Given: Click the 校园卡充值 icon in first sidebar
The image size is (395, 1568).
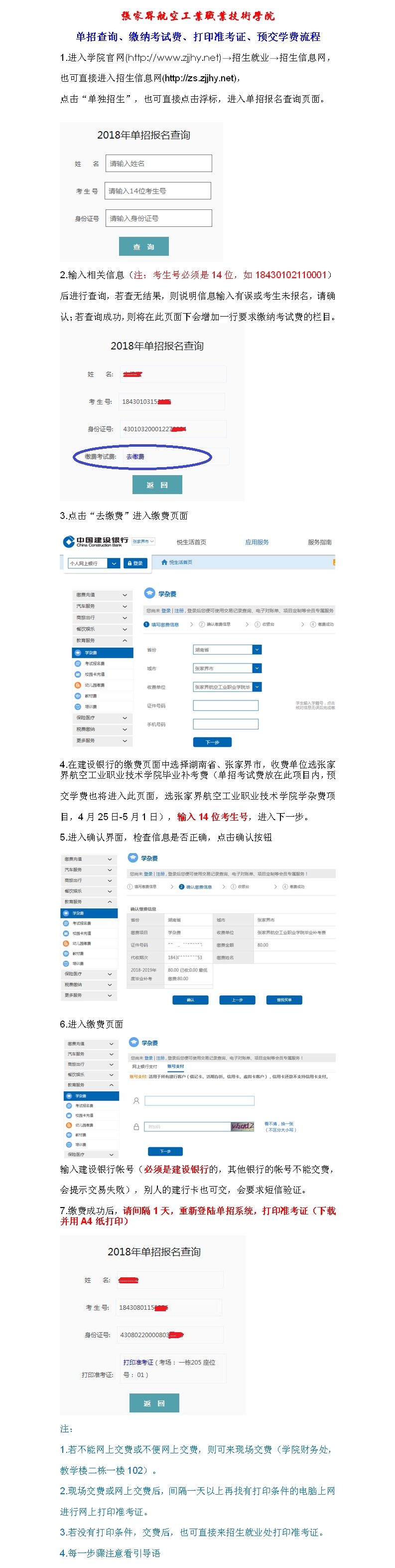Looking at the screenshot, I should [78, 675].
